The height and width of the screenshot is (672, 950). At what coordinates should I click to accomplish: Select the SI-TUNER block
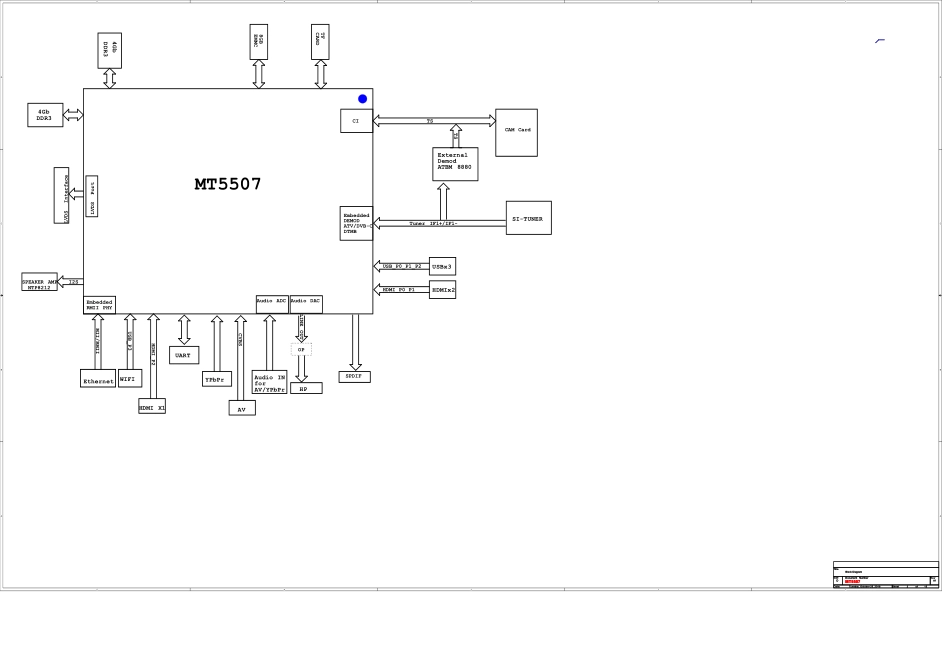(x=528, y=218)
